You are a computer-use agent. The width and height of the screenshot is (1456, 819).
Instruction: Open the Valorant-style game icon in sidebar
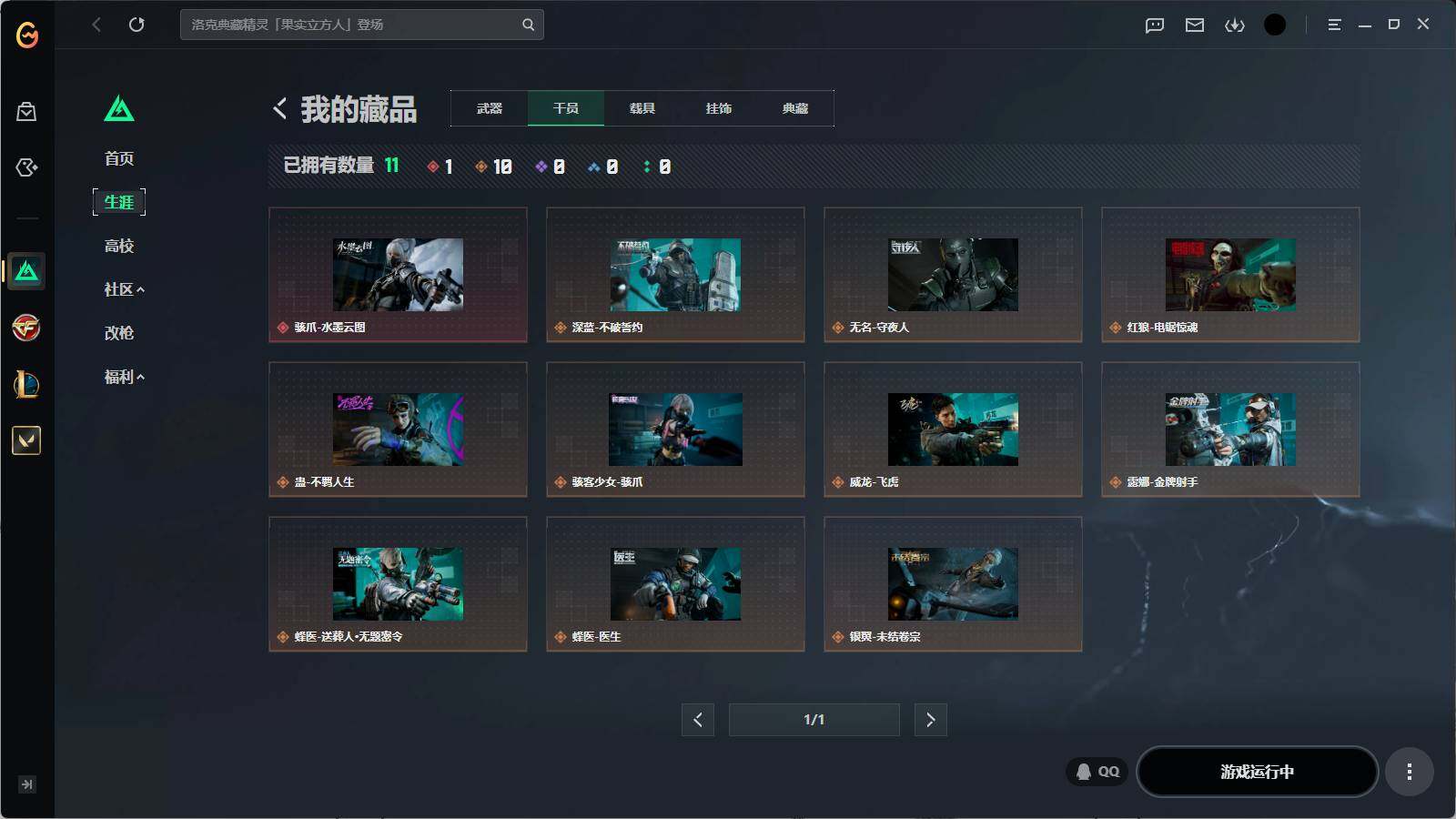(x=26, y=440)
